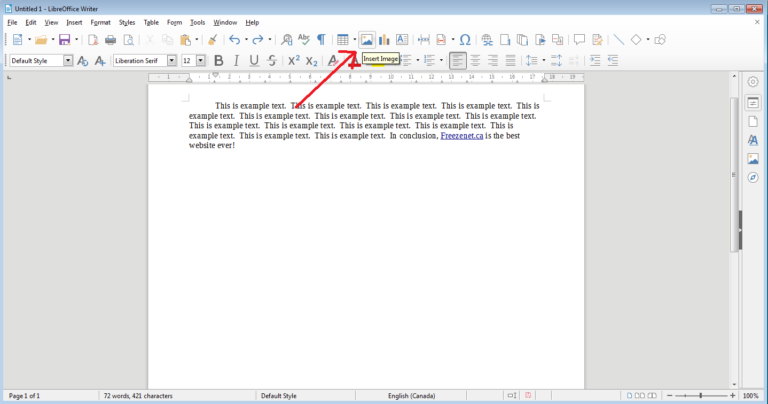Insert a chart from the toolbar
This screenshot has height=404, width=768.
click(384, 40)
